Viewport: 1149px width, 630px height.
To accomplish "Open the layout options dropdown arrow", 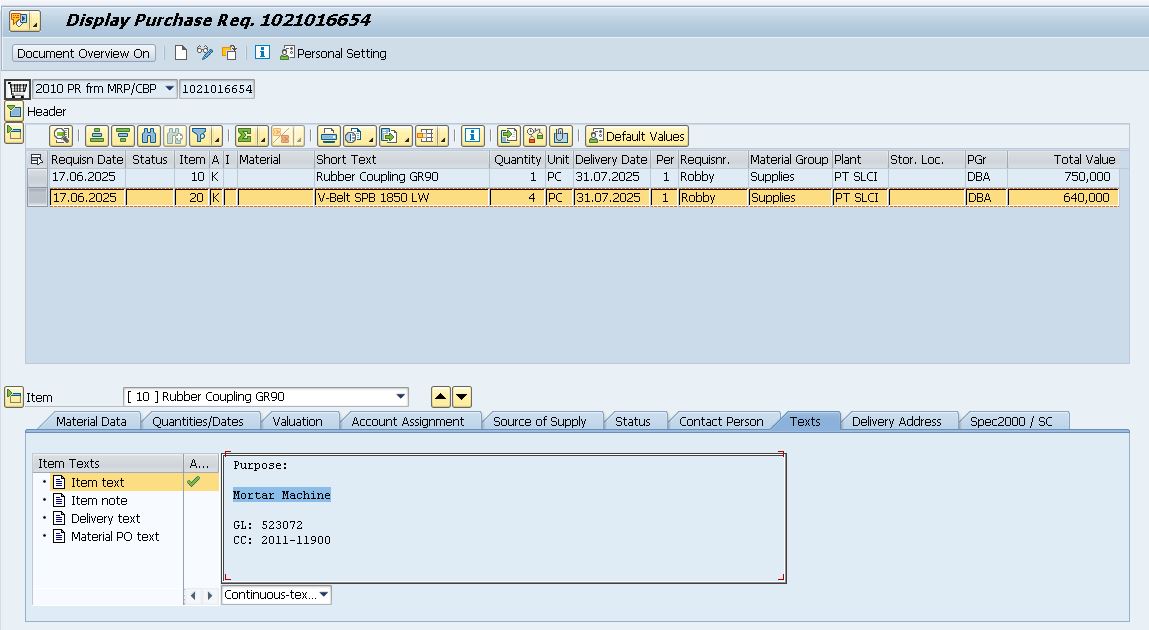I will [x=443, y=136].
